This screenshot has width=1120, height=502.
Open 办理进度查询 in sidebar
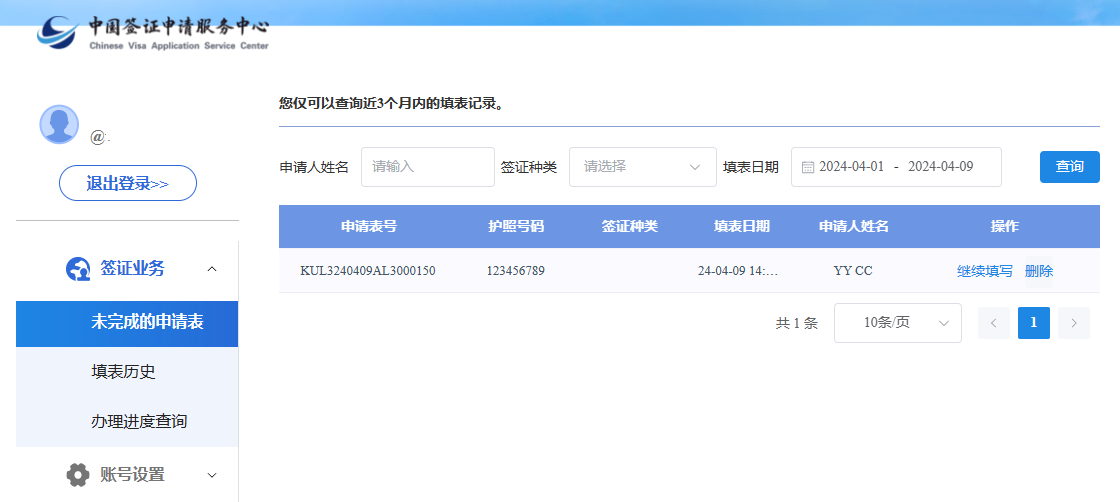tap(139, 422)
